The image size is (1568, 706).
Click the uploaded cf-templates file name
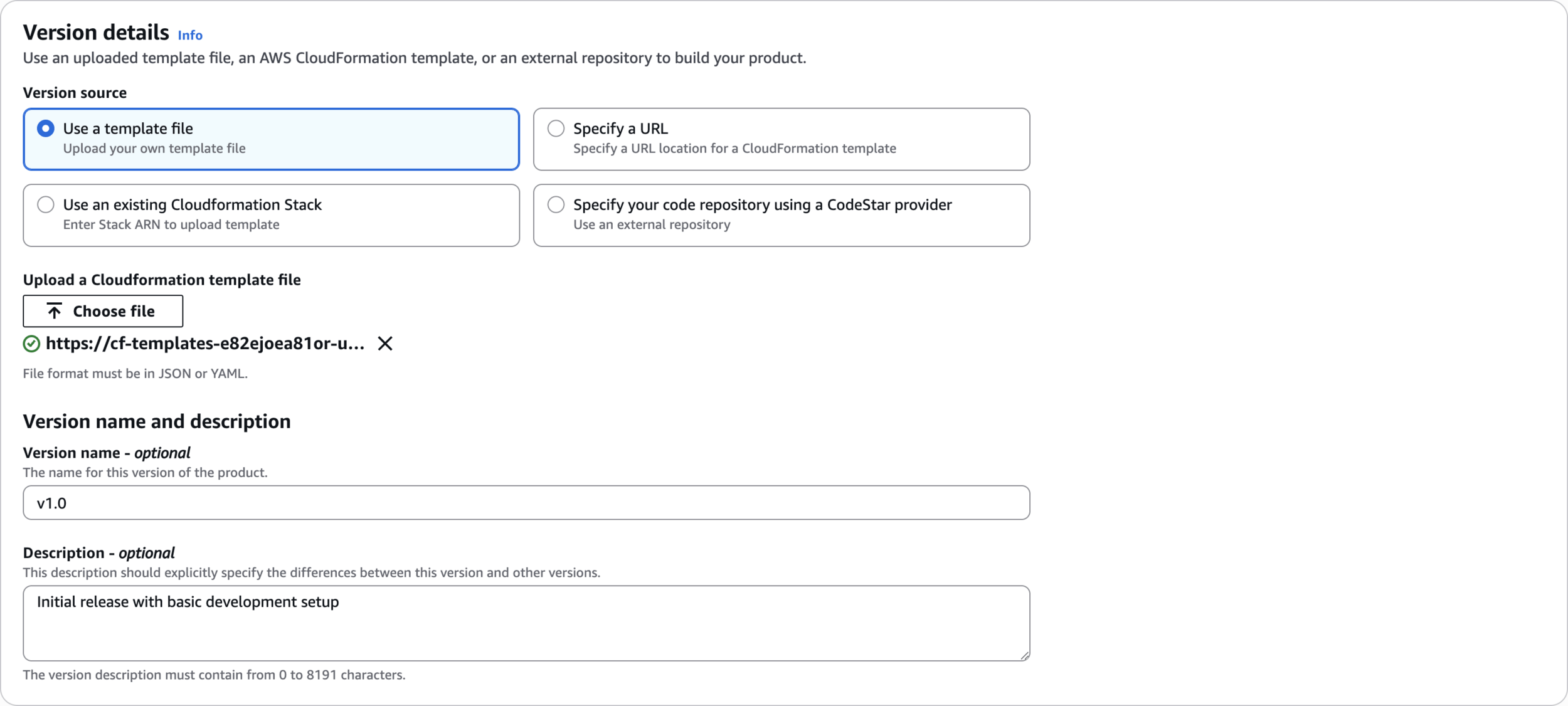[x=204, y=344]
